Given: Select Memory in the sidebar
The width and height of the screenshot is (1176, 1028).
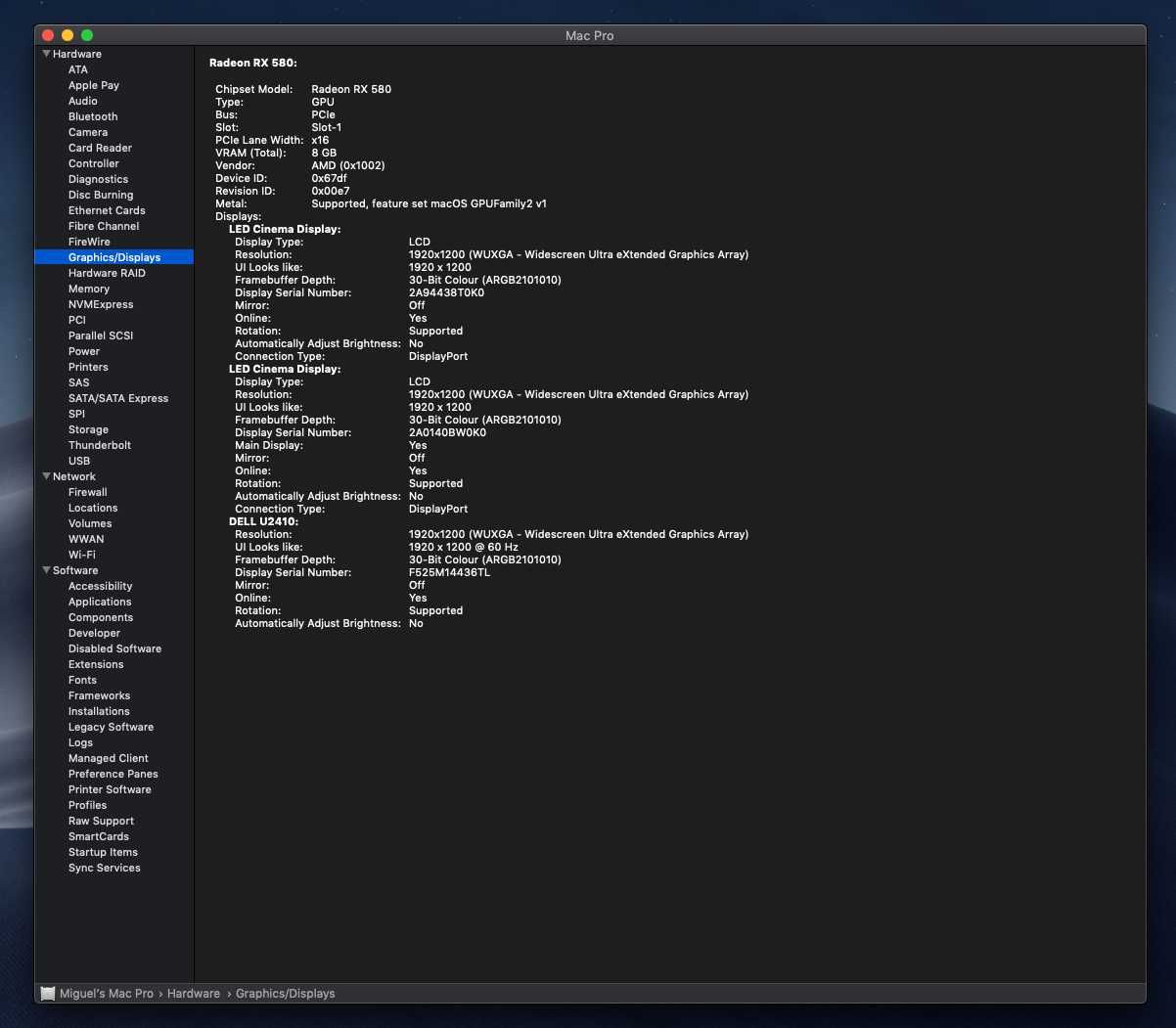Looking at the screenshot, I should coord(89,289).
